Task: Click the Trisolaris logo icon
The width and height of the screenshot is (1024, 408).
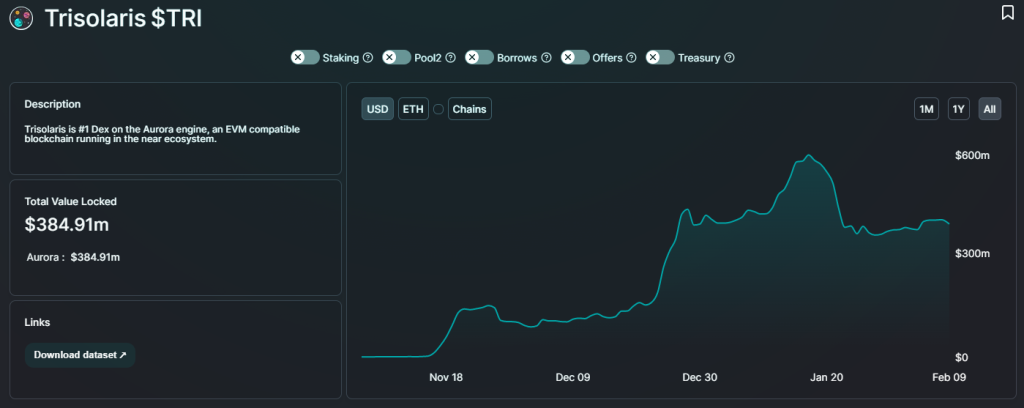Action: click(21, 18)
